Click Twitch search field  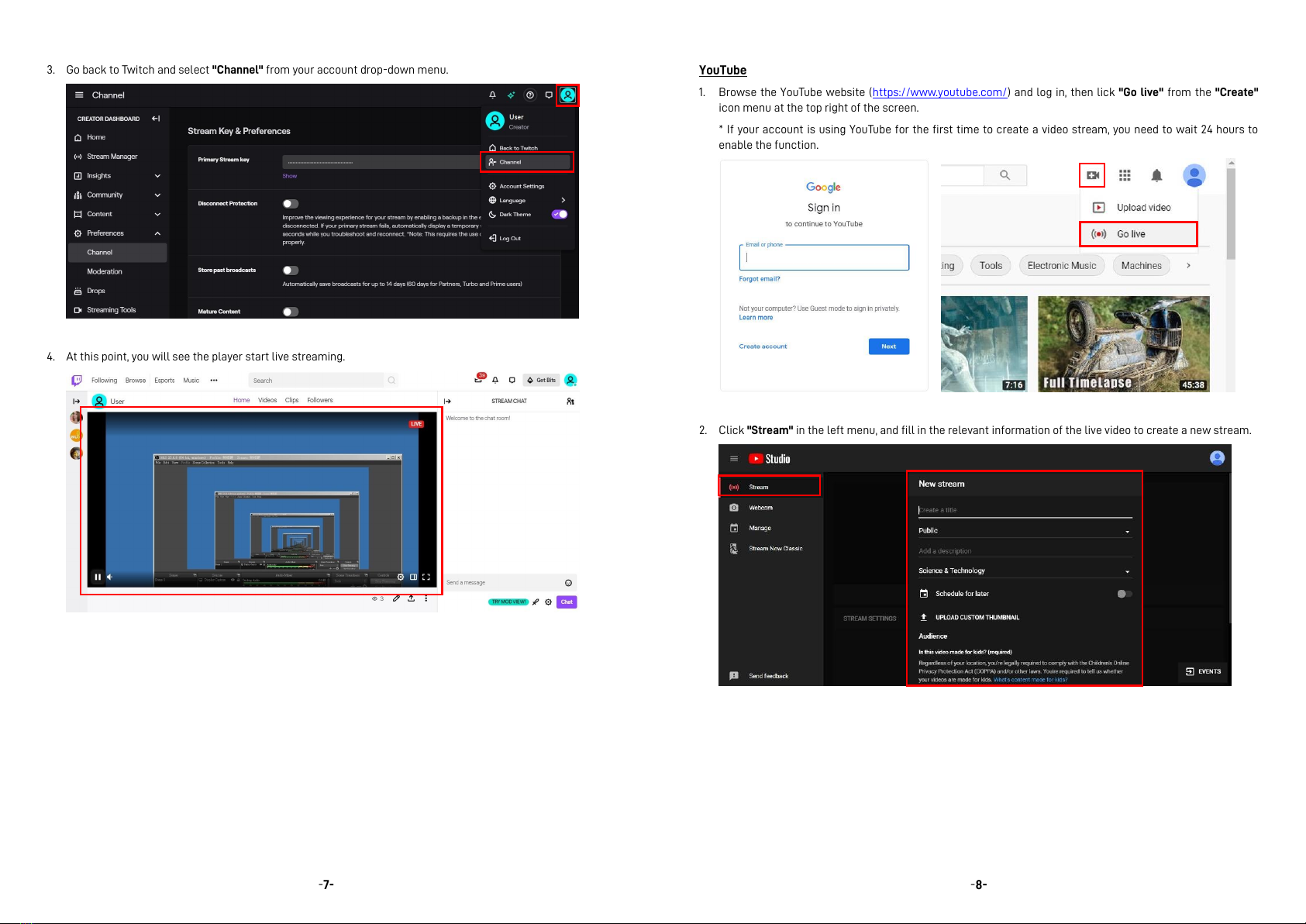(x=316, y=381)
